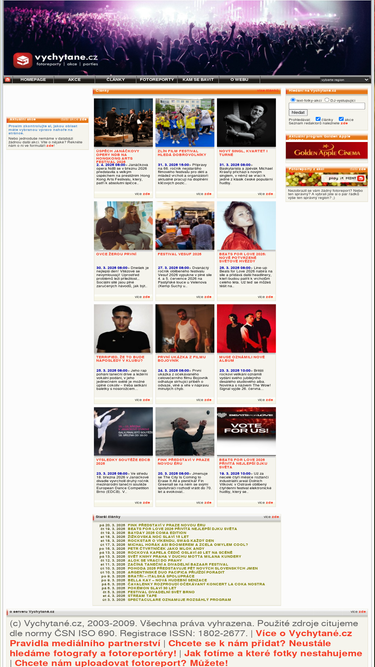Viewport: 375px width, 667px height.
Task: Open the Vote For Us article image
Action: coord(246,431)
